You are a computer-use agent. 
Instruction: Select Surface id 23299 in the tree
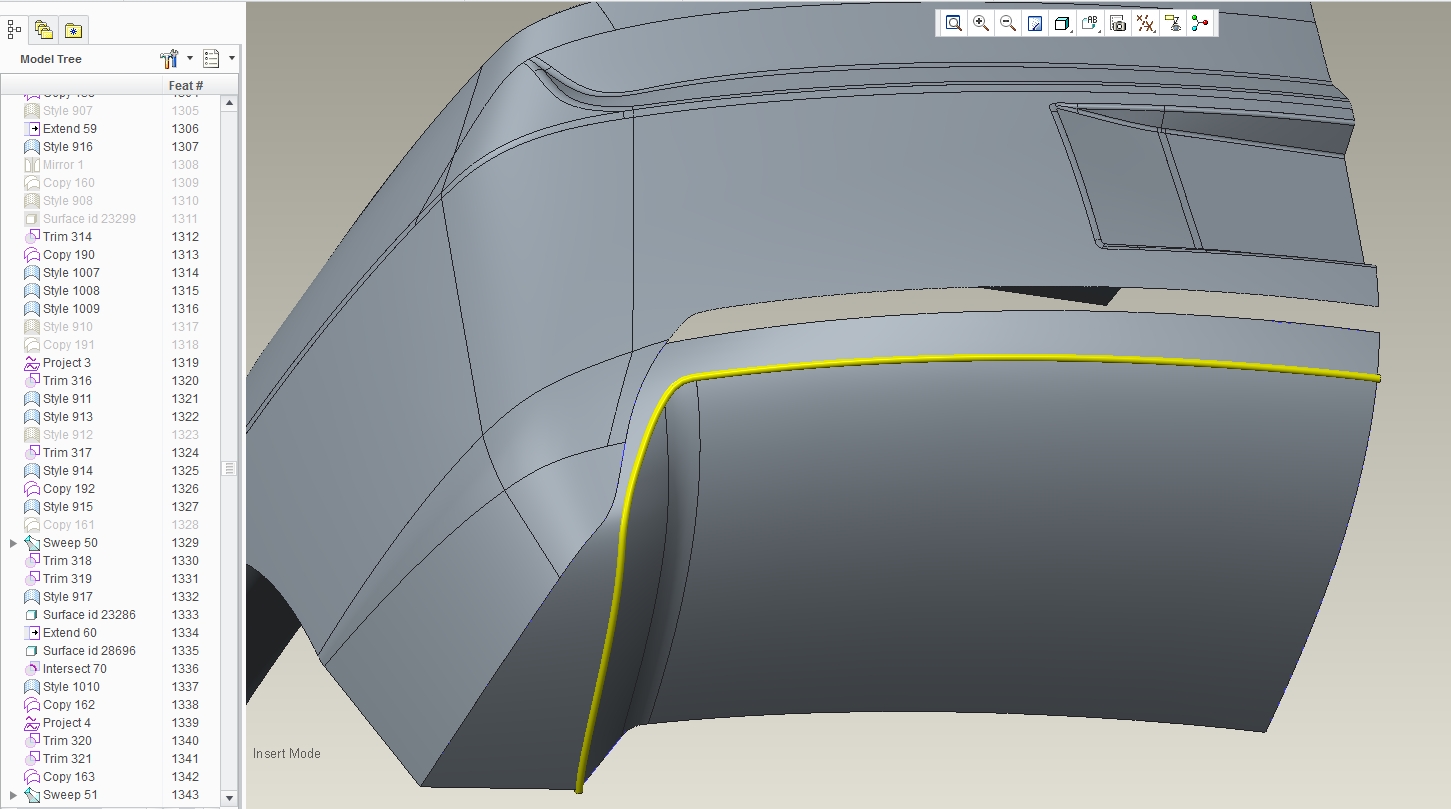point(89,219)
